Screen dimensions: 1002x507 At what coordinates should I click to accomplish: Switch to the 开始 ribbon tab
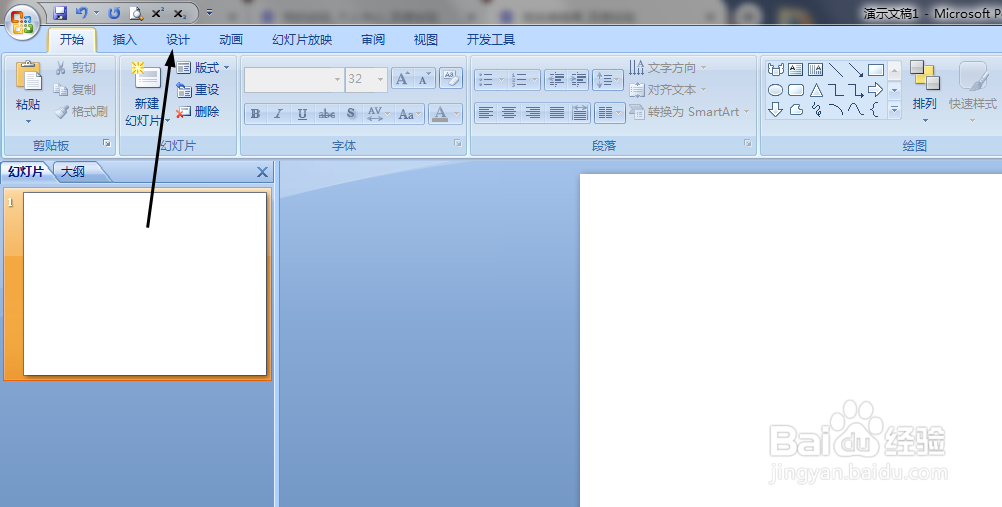pyautogui.click(x=72, y=40)
